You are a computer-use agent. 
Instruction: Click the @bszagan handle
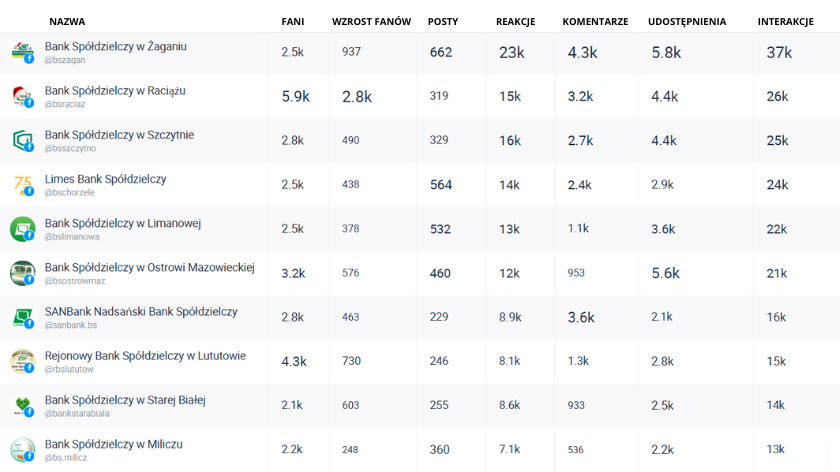[66, 60]
